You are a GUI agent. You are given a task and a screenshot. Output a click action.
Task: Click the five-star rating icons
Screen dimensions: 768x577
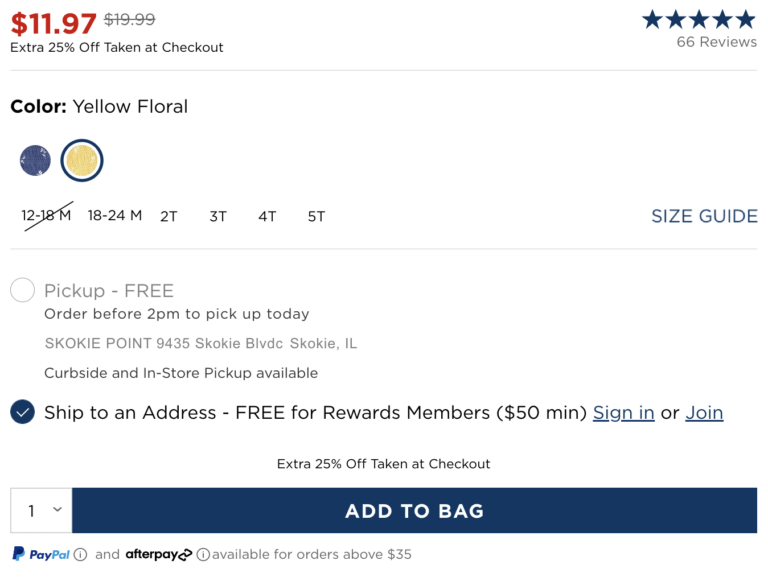(x=699, y=19)
